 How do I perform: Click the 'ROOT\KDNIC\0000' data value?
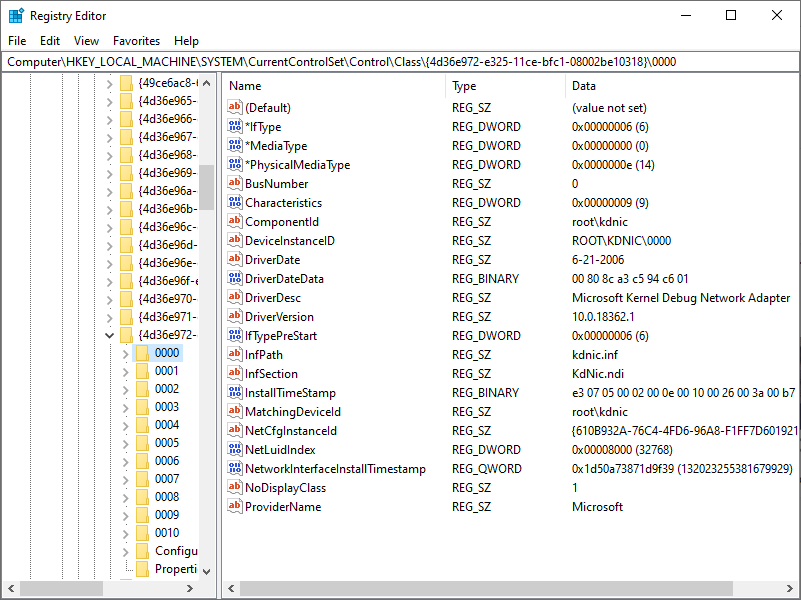click(621, 241)
